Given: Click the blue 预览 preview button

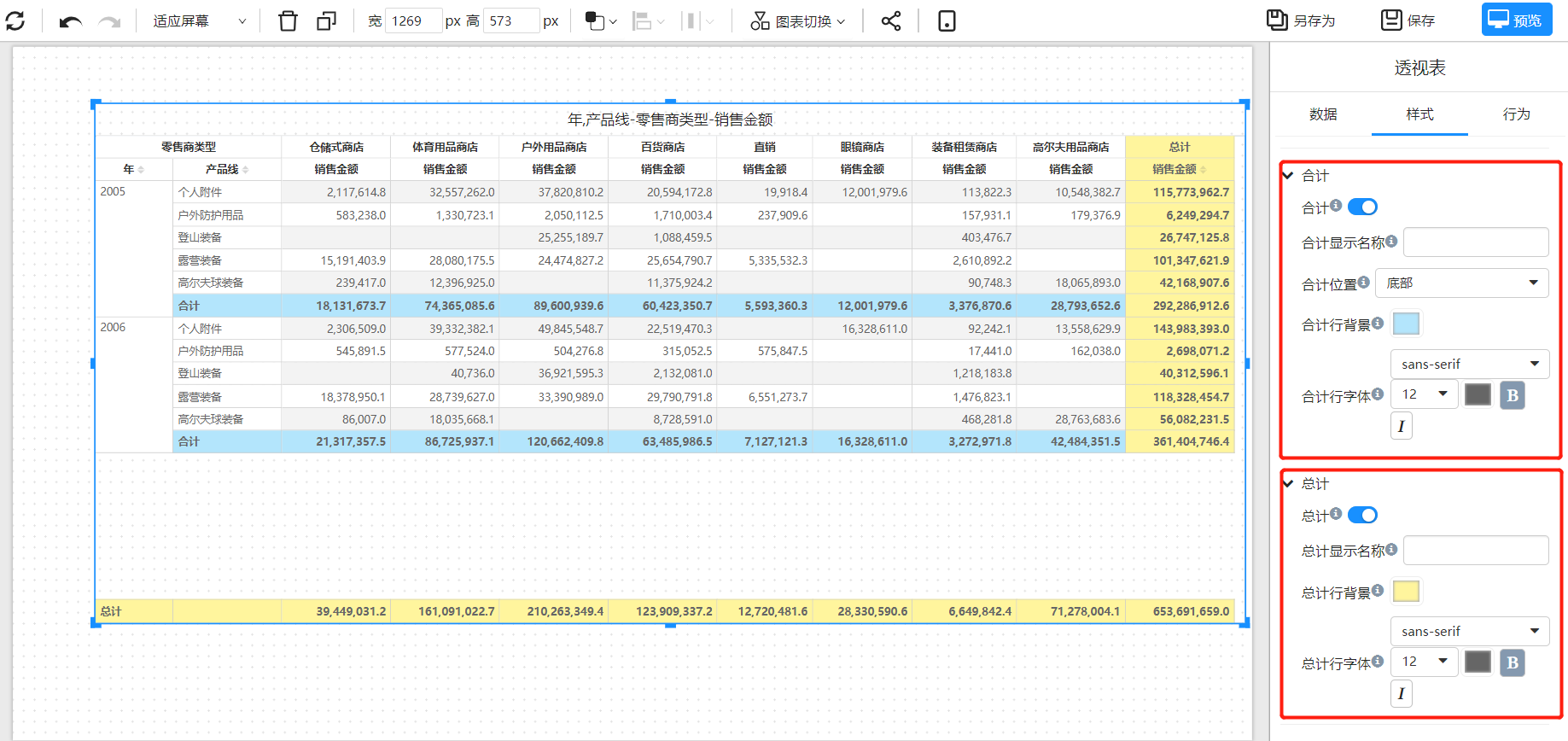Looking at the screenshot, I should (x=1517, y=20).
